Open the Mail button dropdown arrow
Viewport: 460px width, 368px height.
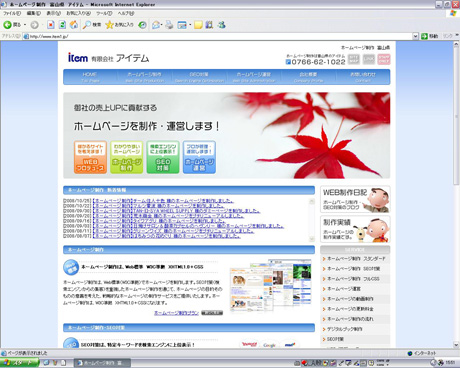(162, 25)
